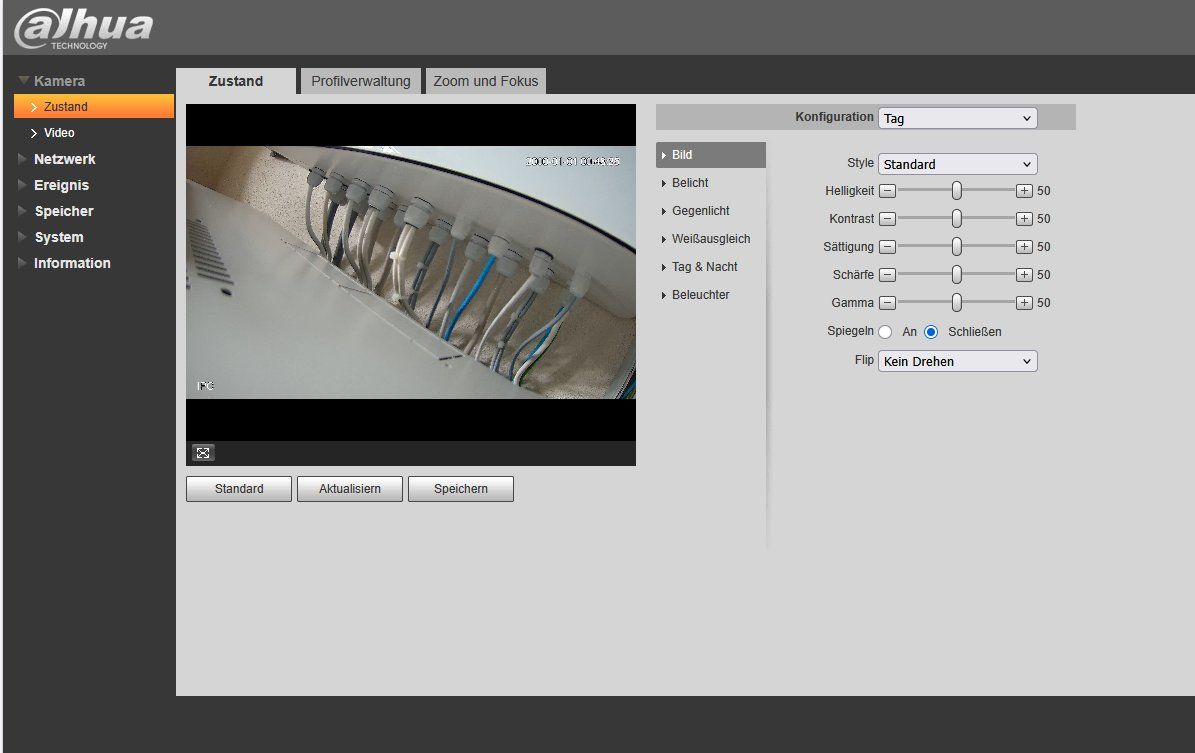Expand the Netzwerk section in the sidebar
Screen dimensions: 1195x753
pos(64,159)
